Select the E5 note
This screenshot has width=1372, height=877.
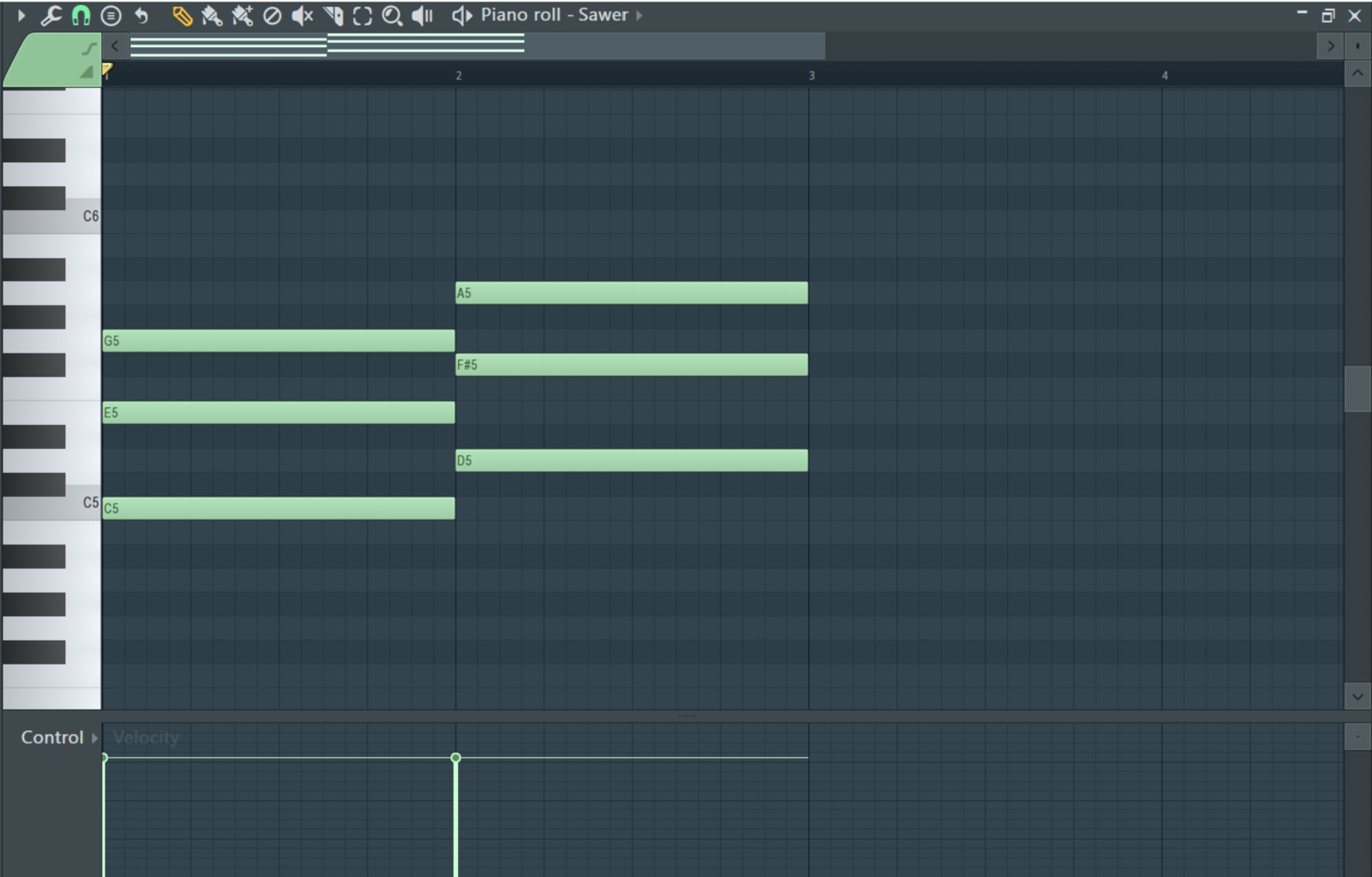point(279,412)
